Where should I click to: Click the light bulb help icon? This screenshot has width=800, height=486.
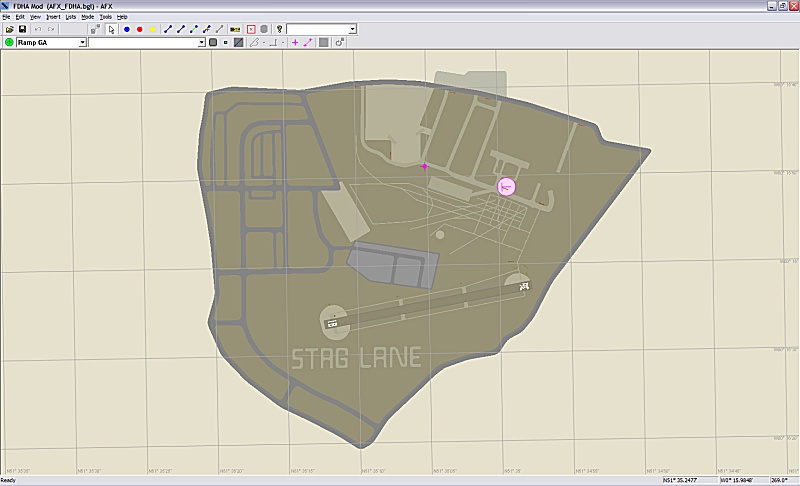tap(280, 30)
